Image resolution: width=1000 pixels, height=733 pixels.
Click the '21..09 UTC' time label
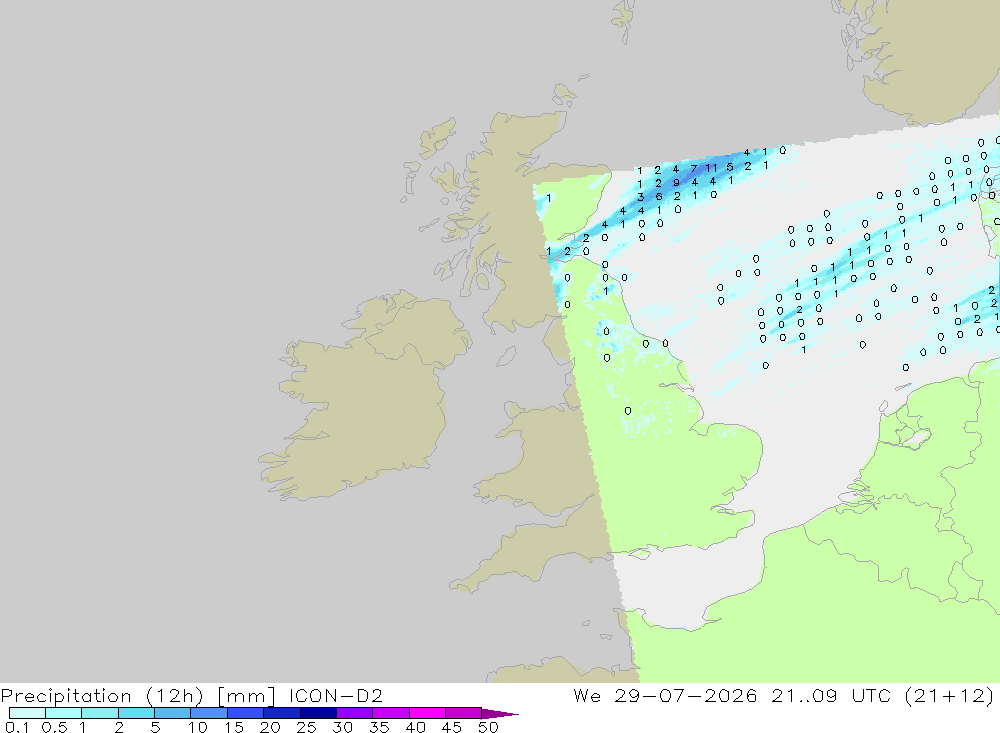(x=831, y=695)
